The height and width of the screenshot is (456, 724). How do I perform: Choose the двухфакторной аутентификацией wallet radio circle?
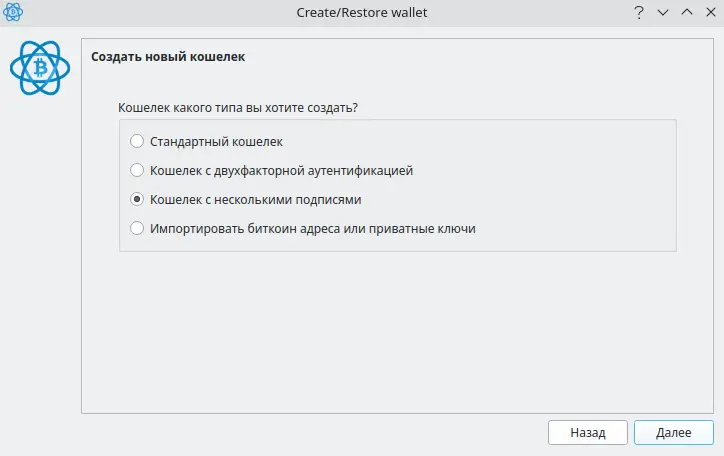tap(137, 170)
